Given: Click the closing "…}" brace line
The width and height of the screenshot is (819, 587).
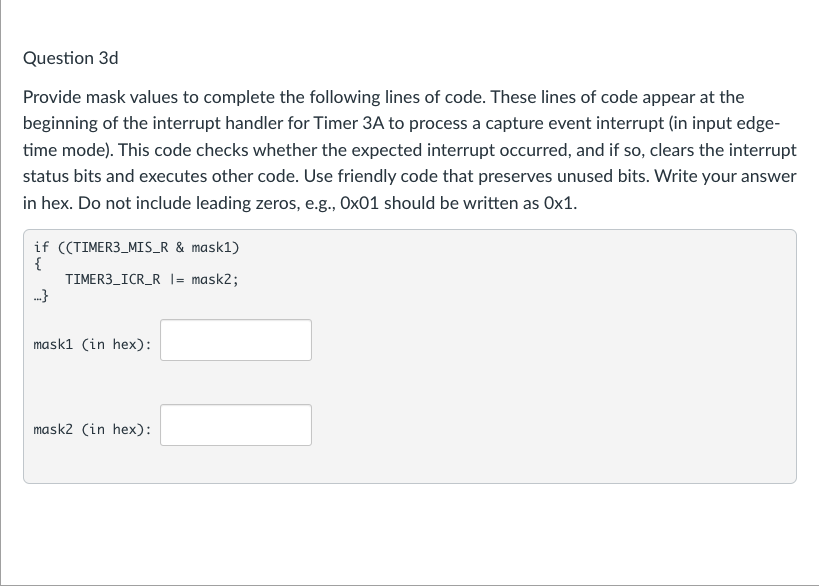Looking at the screenshot, I should tap(41, 296).
